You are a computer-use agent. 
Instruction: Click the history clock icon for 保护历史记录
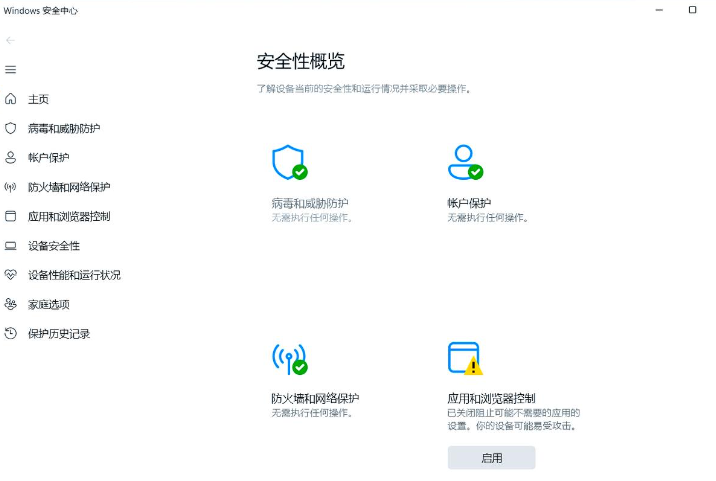tap(11, 333)
